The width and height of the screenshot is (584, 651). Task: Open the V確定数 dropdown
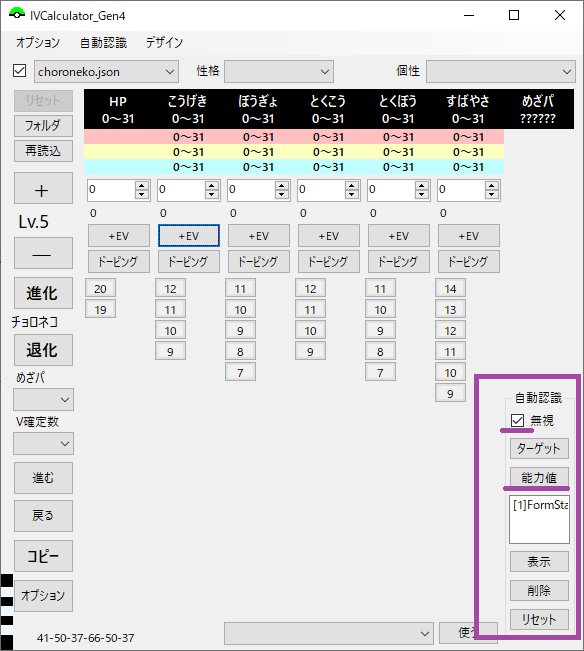point(44,443)
